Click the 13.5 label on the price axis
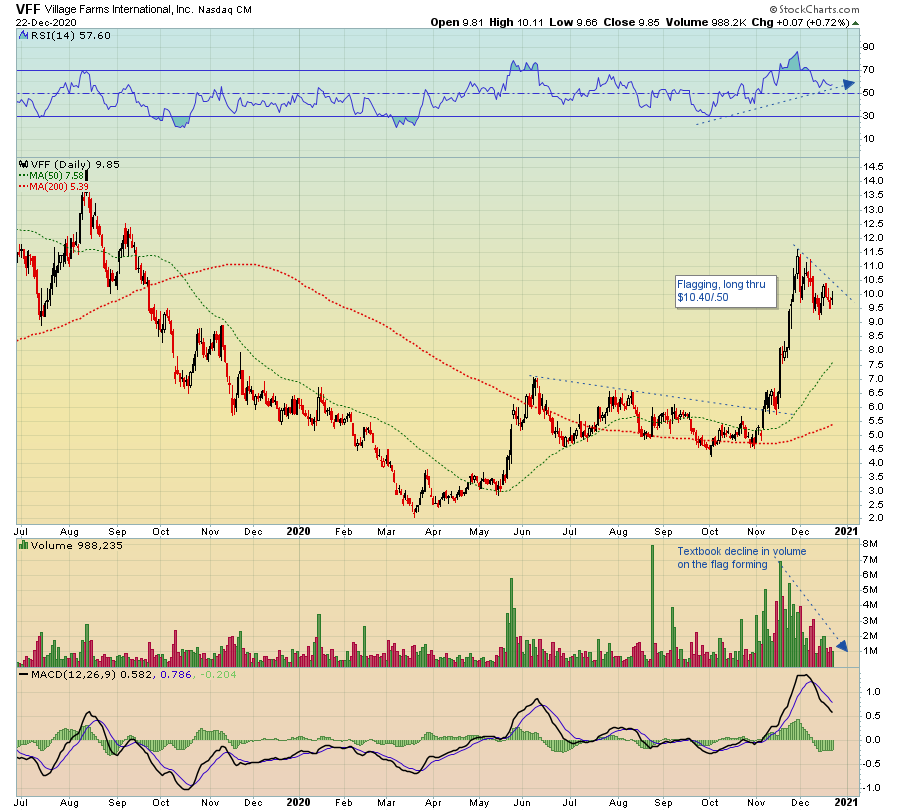 [873, 195]
